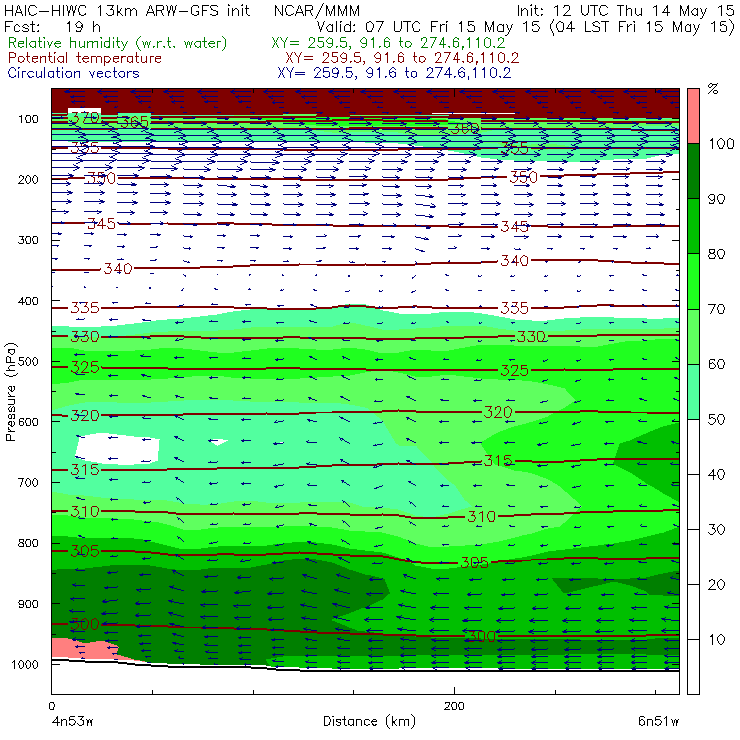The width and height of the screenshot is (740, 740).
Task: Select the 'Valid: 07 UTC Fri 15 May 15' text
Action: click(x=428, y=26)
